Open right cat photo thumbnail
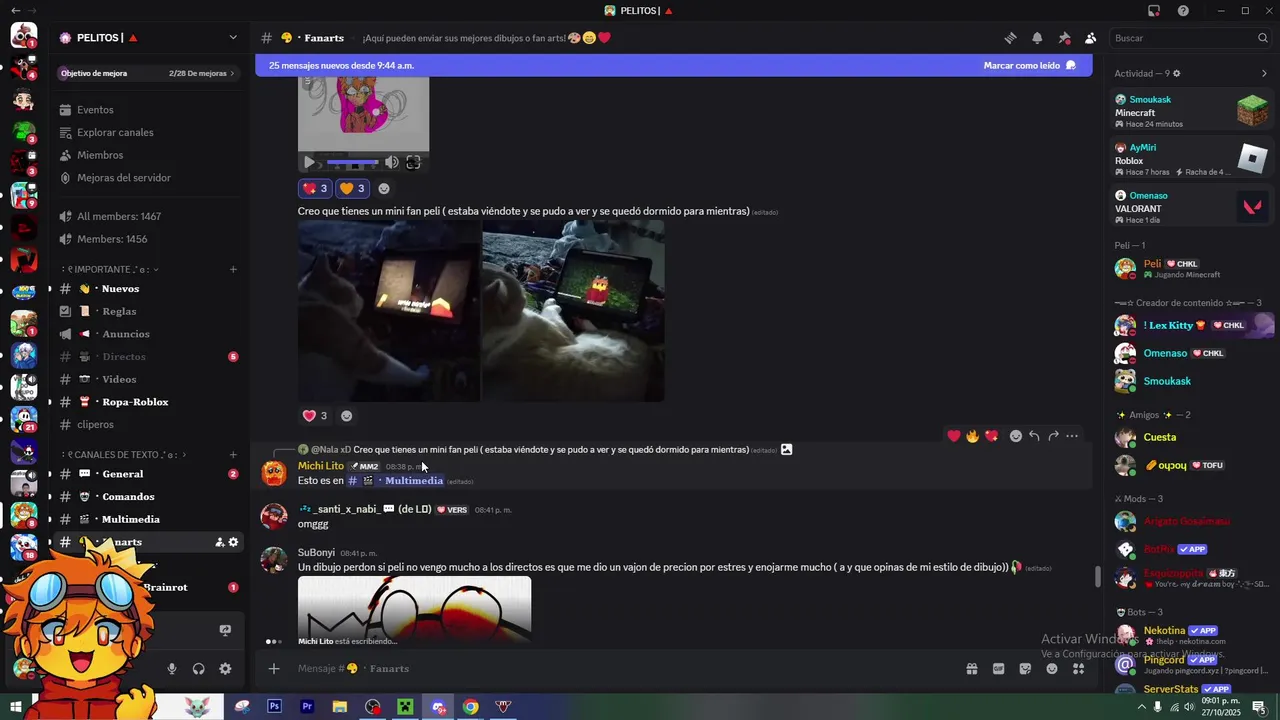The height and width of the screenshot is (720, 1280). (x=573, y=311)
